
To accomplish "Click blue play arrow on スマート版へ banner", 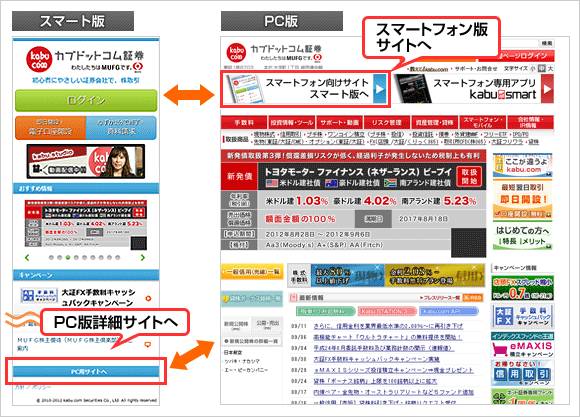I will pyautogui.click(x=380, y=89).
